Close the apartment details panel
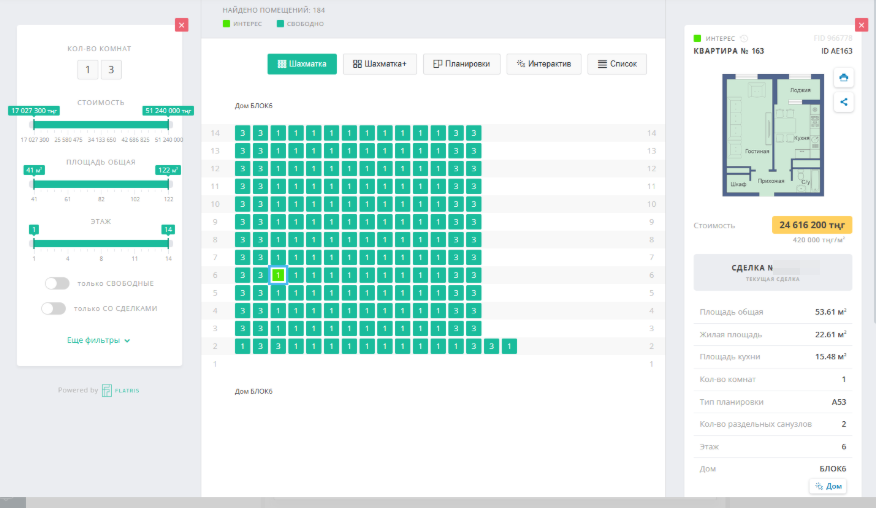The image size is (876, 508). (x=860, y=24)
